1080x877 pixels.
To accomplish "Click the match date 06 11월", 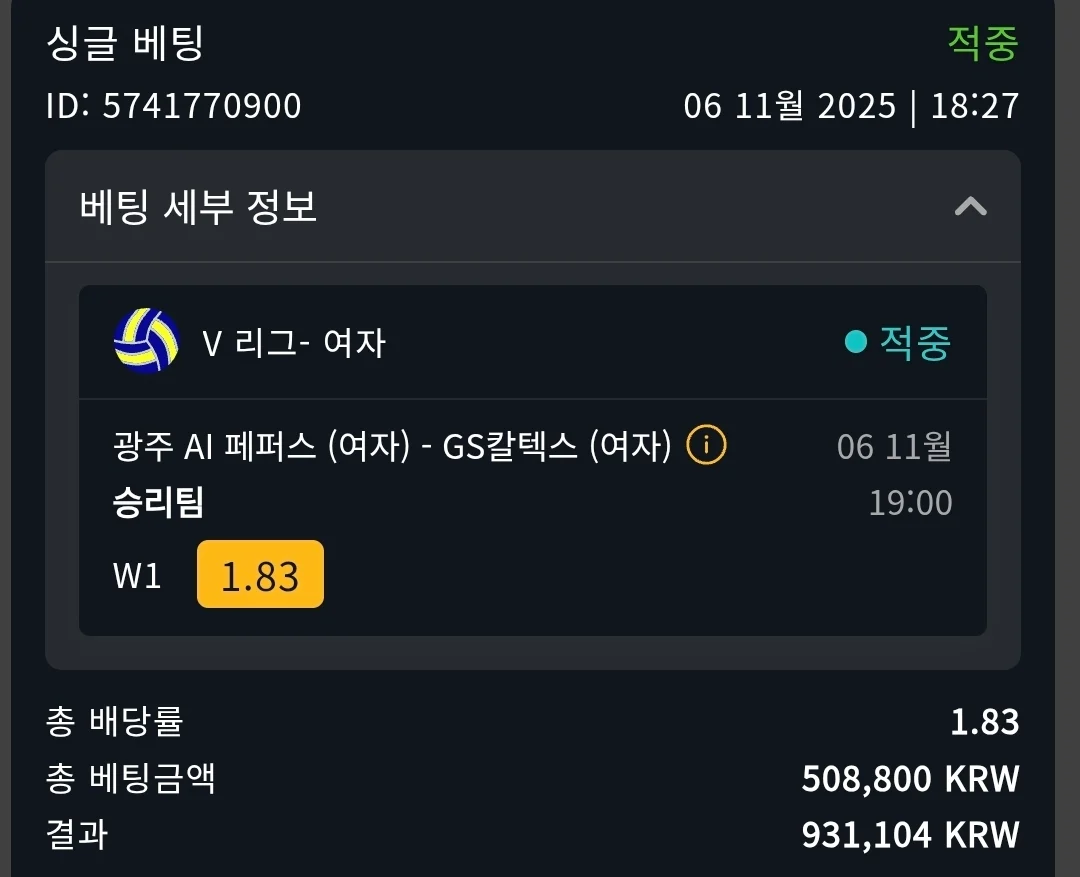I will pyautogui.click(x=894, y=446).
